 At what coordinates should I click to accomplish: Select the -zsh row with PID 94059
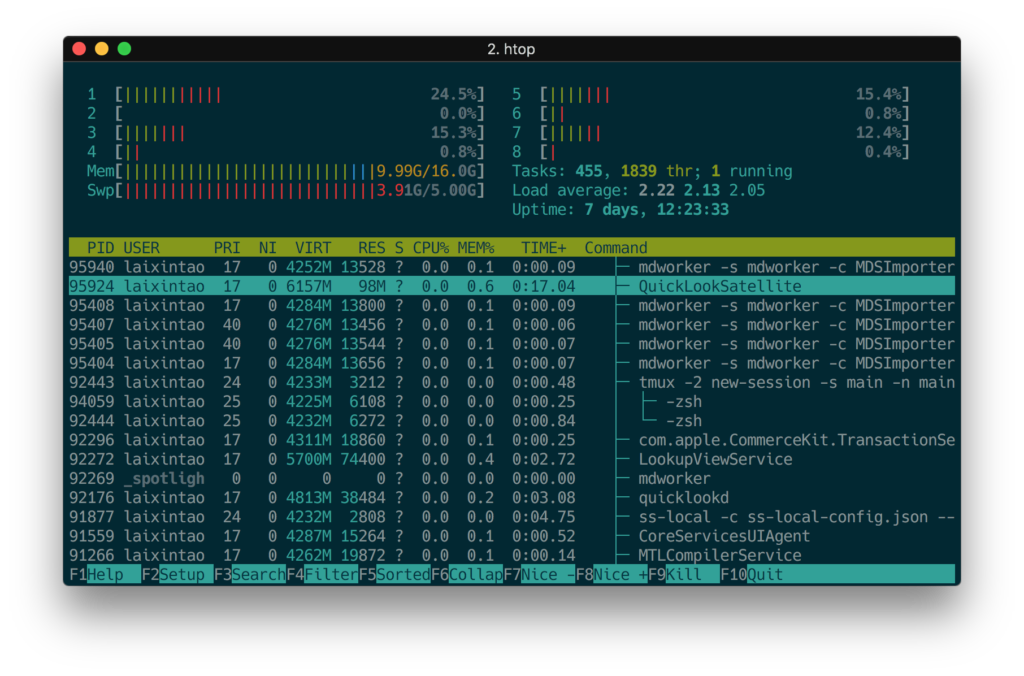(512, 402)
